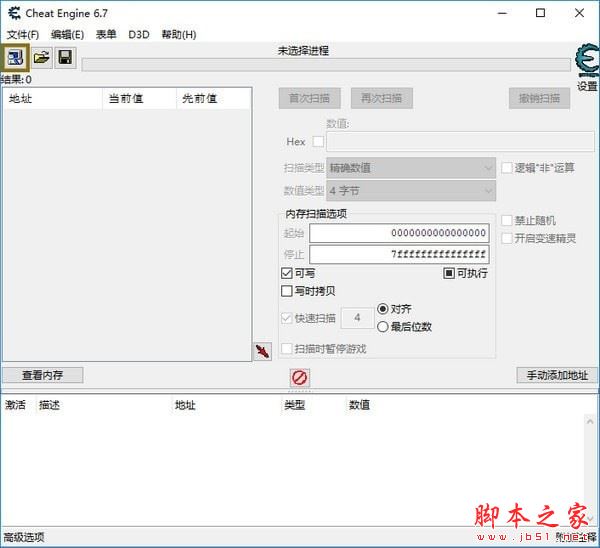Click the 先前值 column header

point(214,99)
